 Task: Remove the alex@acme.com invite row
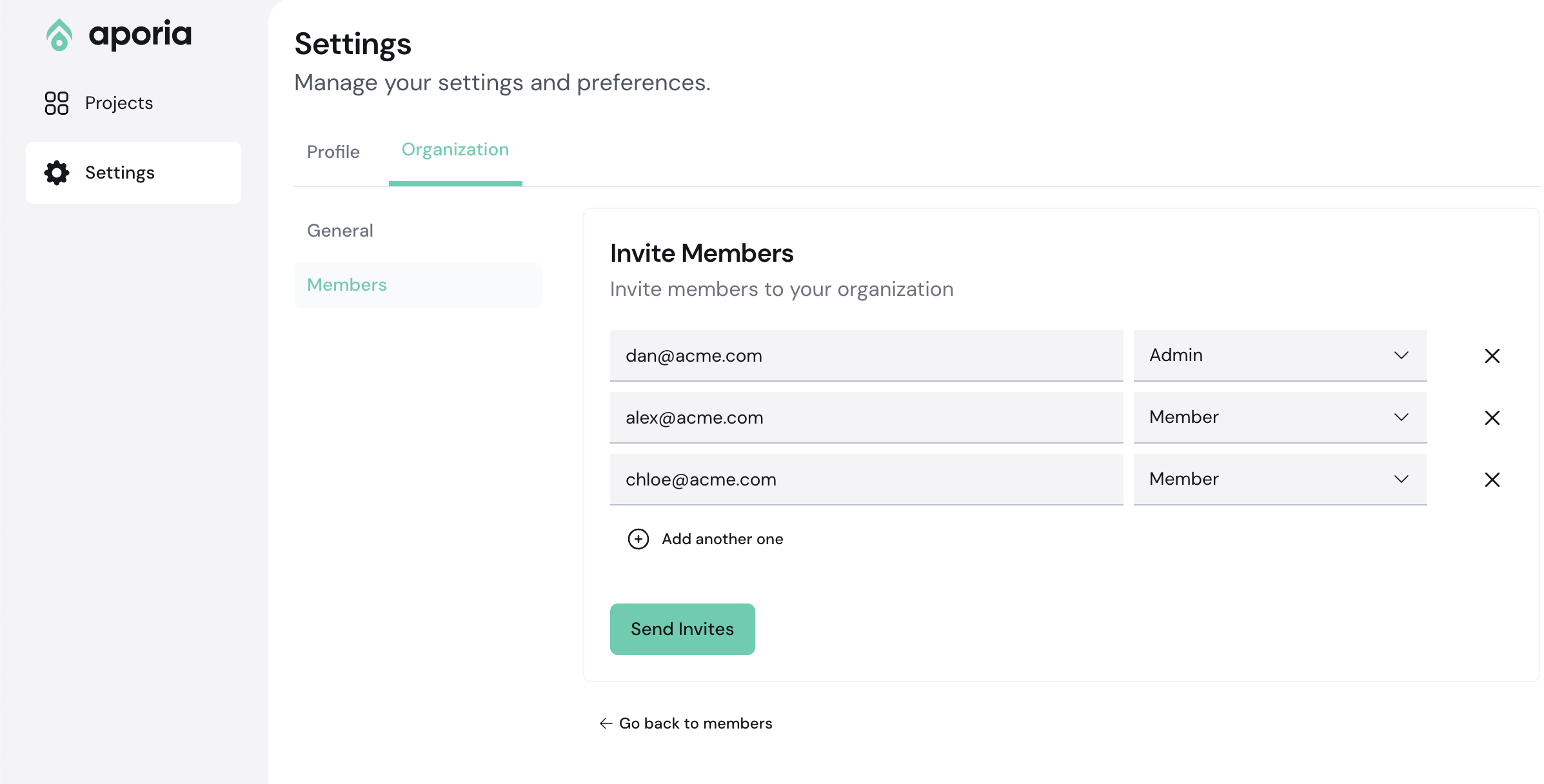[1492, 418]
